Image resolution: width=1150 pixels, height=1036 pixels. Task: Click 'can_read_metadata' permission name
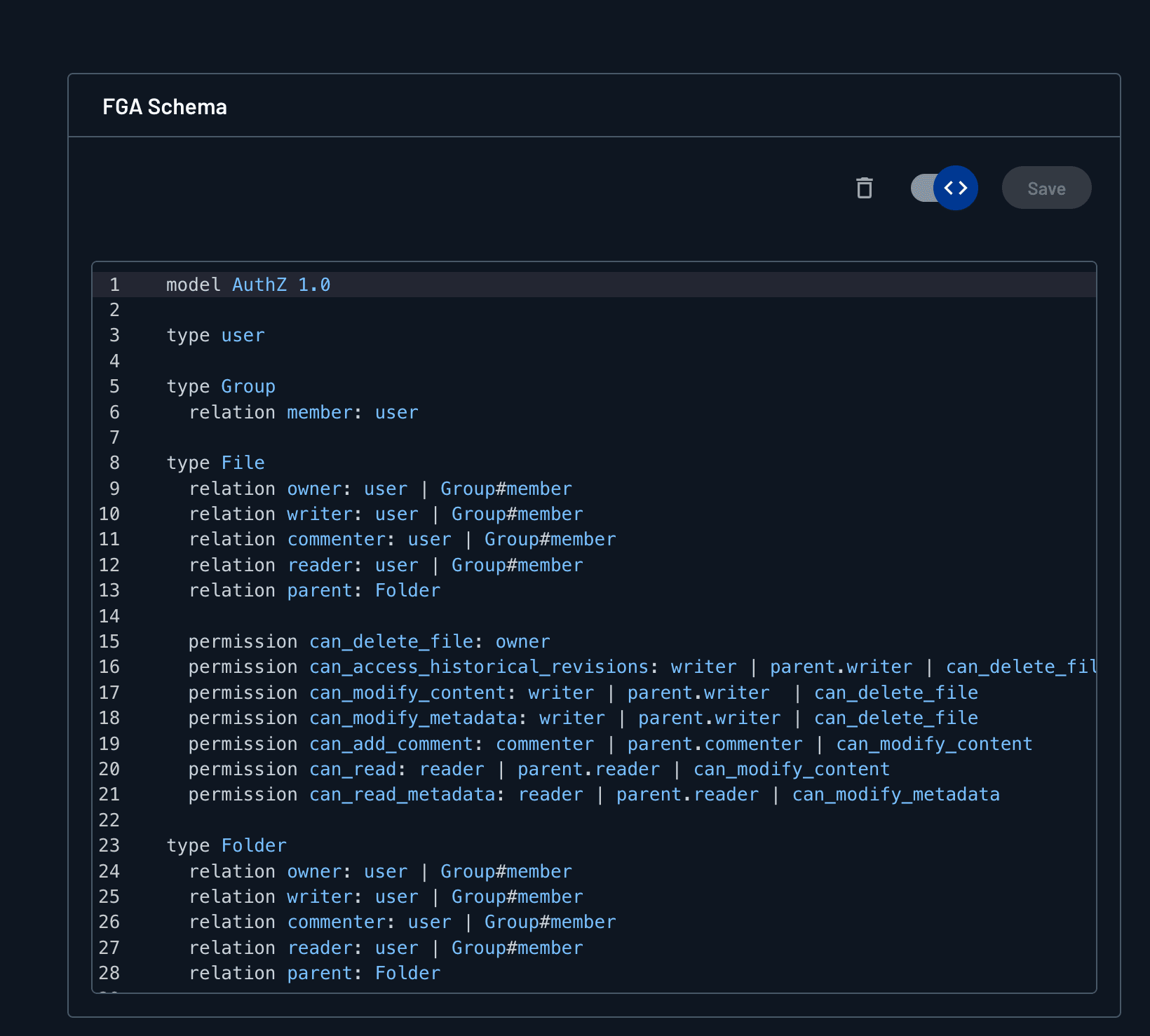point(402,794)
